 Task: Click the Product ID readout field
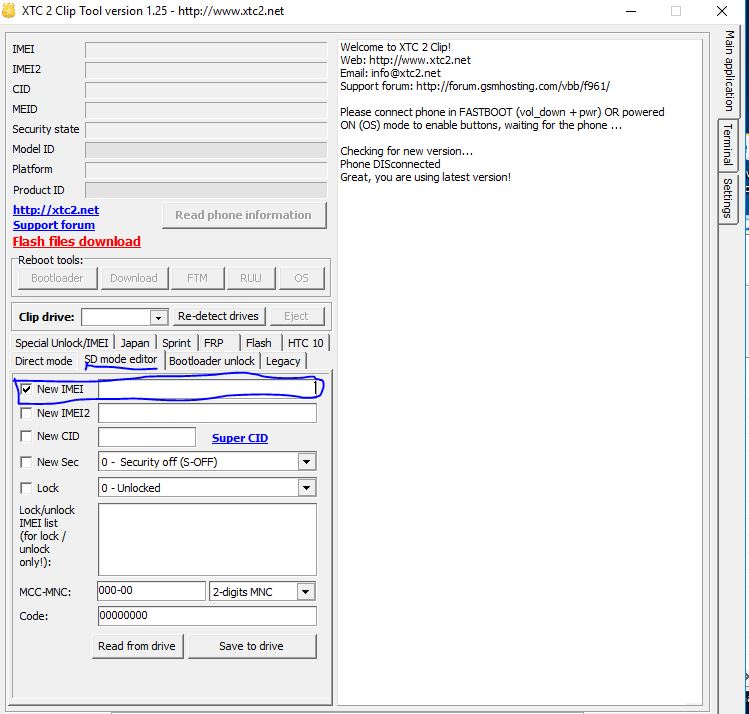[206, 190]
